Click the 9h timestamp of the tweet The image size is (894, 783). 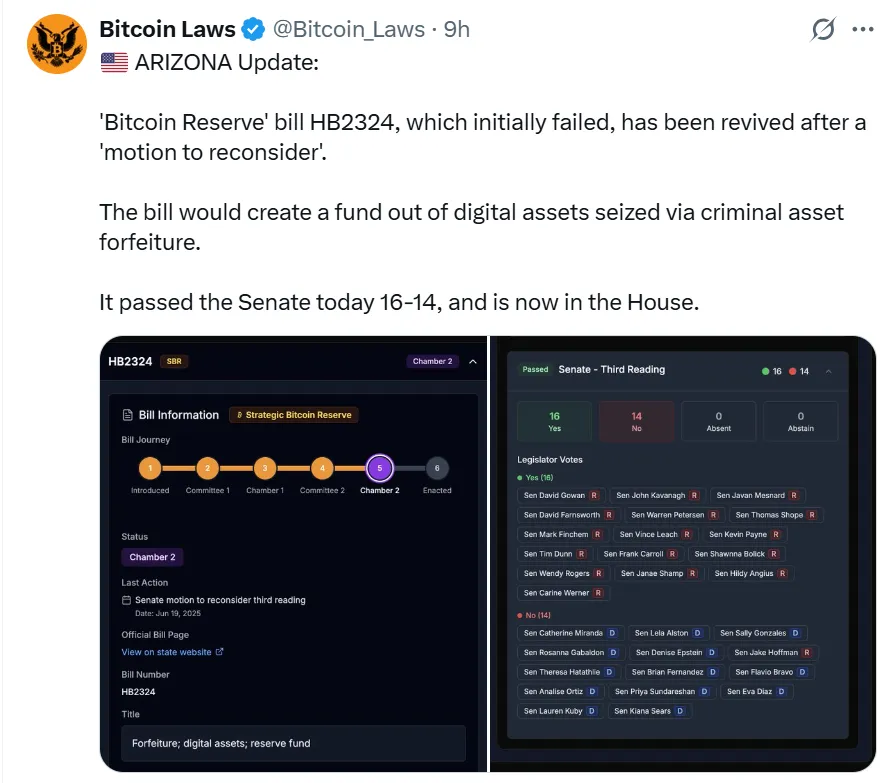(457, 30)
